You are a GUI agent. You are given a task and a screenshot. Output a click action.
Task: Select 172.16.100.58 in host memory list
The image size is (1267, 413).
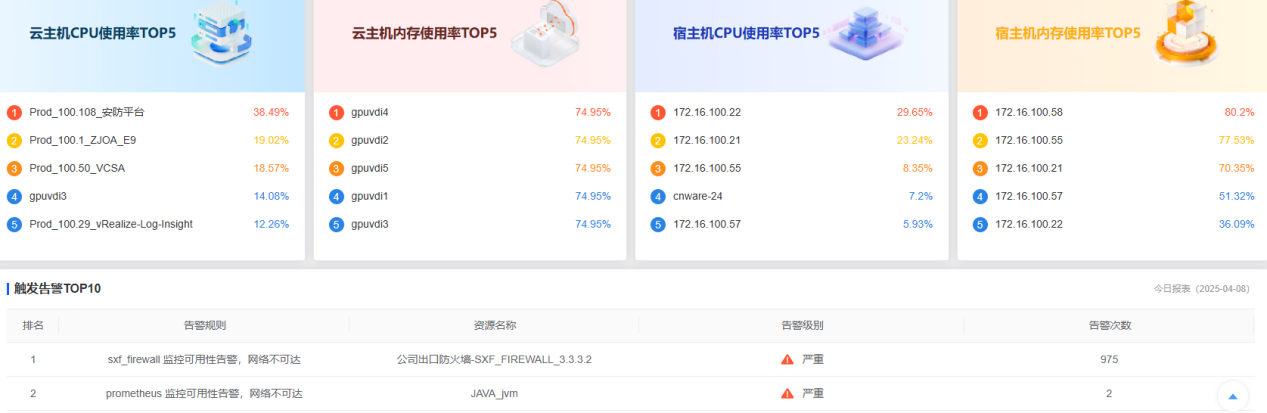pyautogui.click(x=1029, y=112)
